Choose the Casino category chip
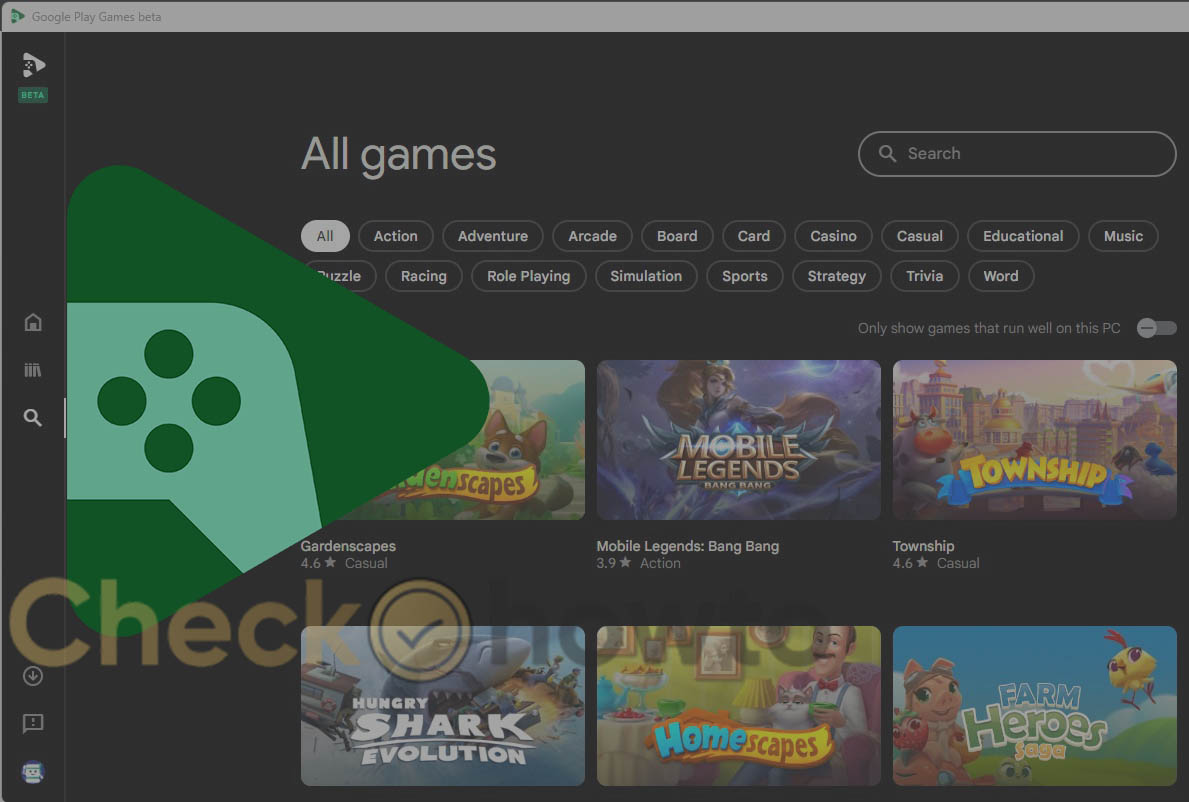Image resolution: width=1189 pixels, height=802 pixels. pos(833,236)
